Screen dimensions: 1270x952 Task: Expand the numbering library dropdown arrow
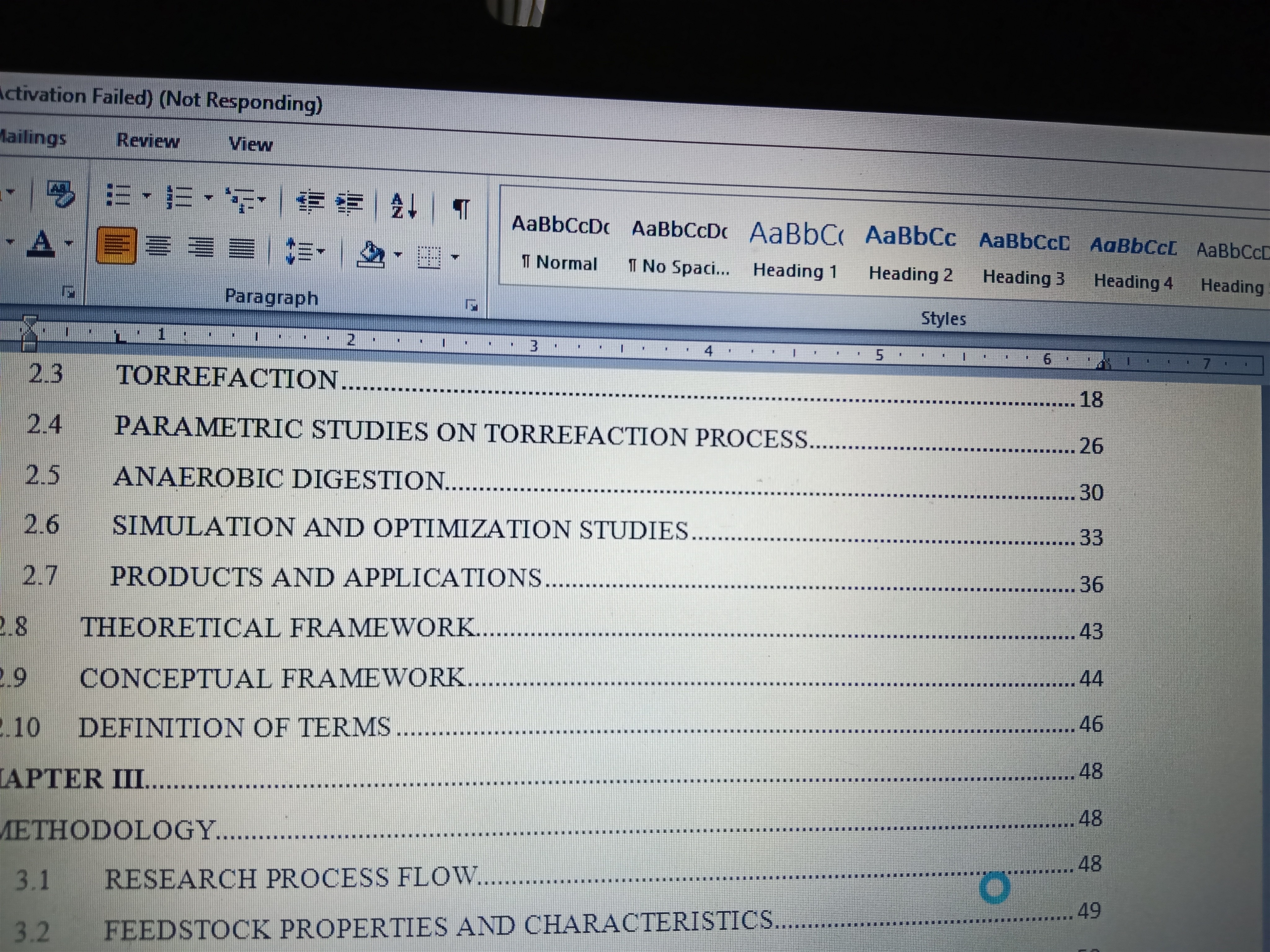pyautogui.click(x=208, y=199)
